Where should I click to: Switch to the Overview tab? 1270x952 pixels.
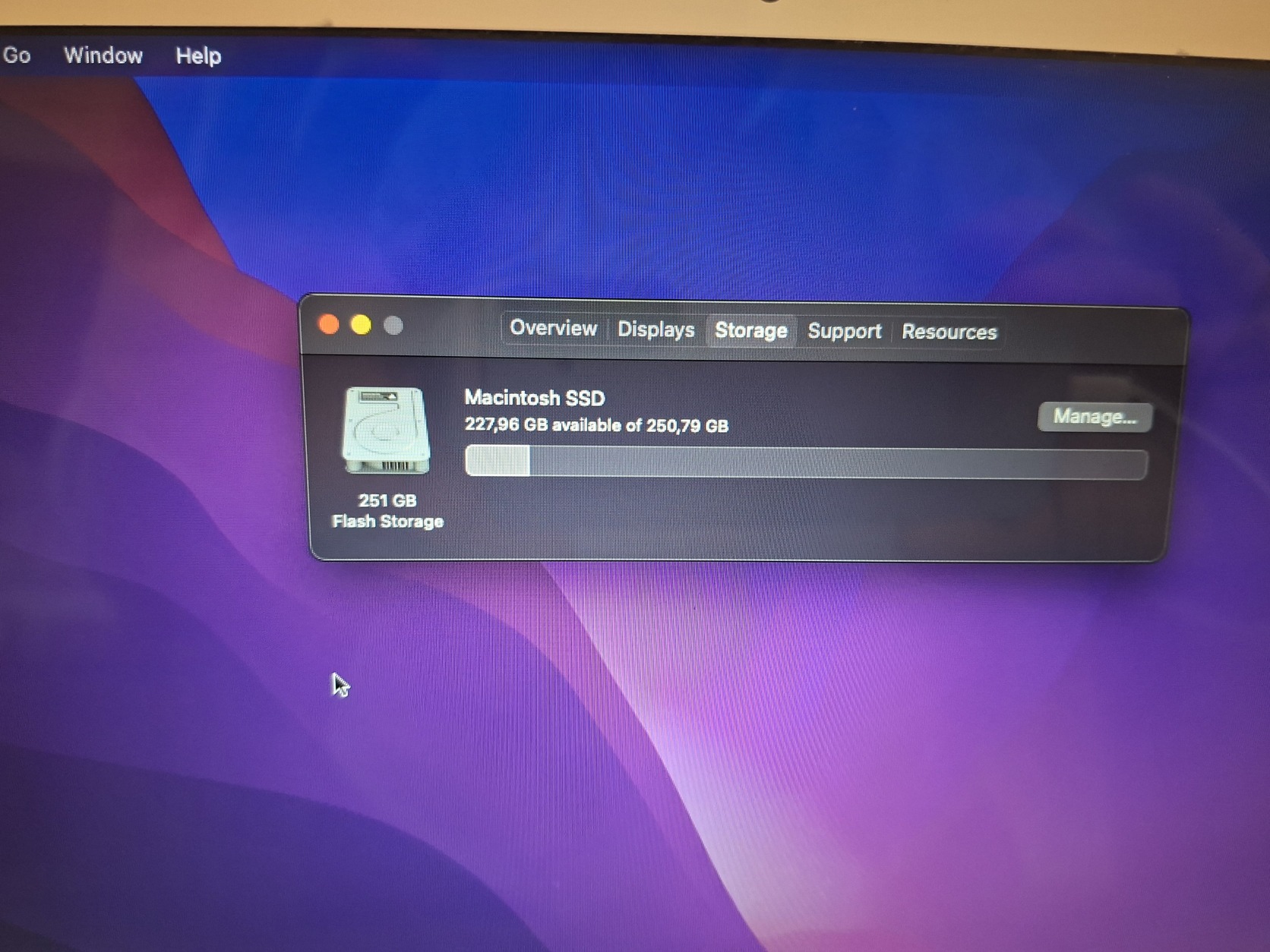click(553, 328)
